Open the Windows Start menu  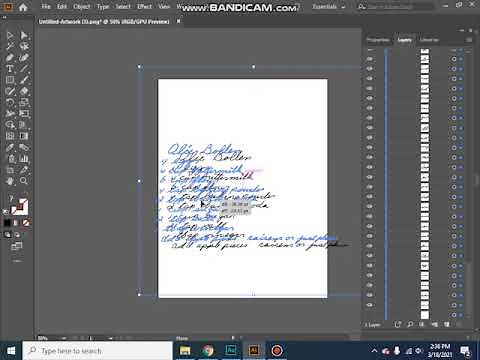11,351
